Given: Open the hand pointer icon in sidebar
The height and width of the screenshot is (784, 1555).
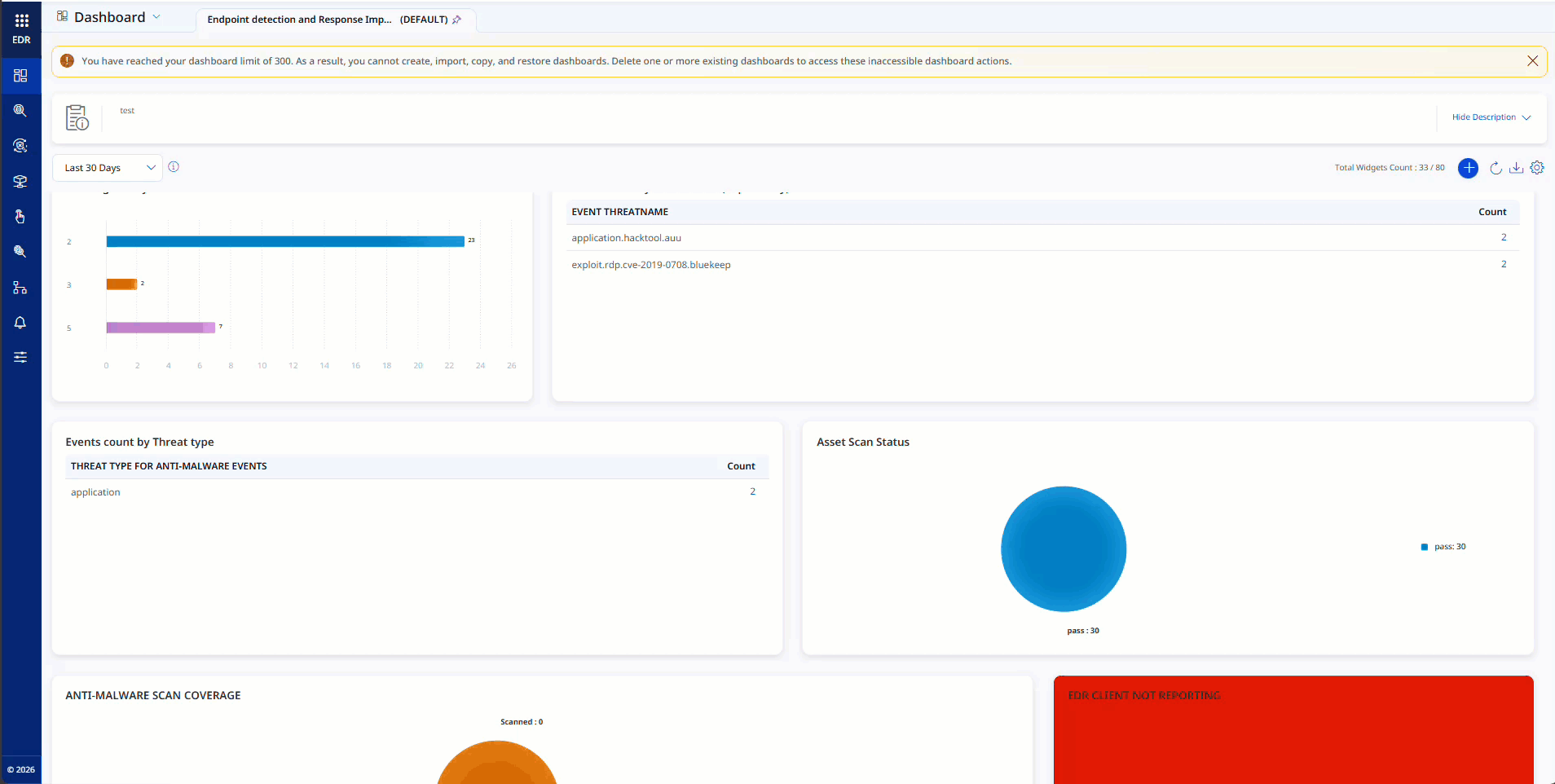Looking at the screenshot, I should pyautogui.click(x=20, y=216).
